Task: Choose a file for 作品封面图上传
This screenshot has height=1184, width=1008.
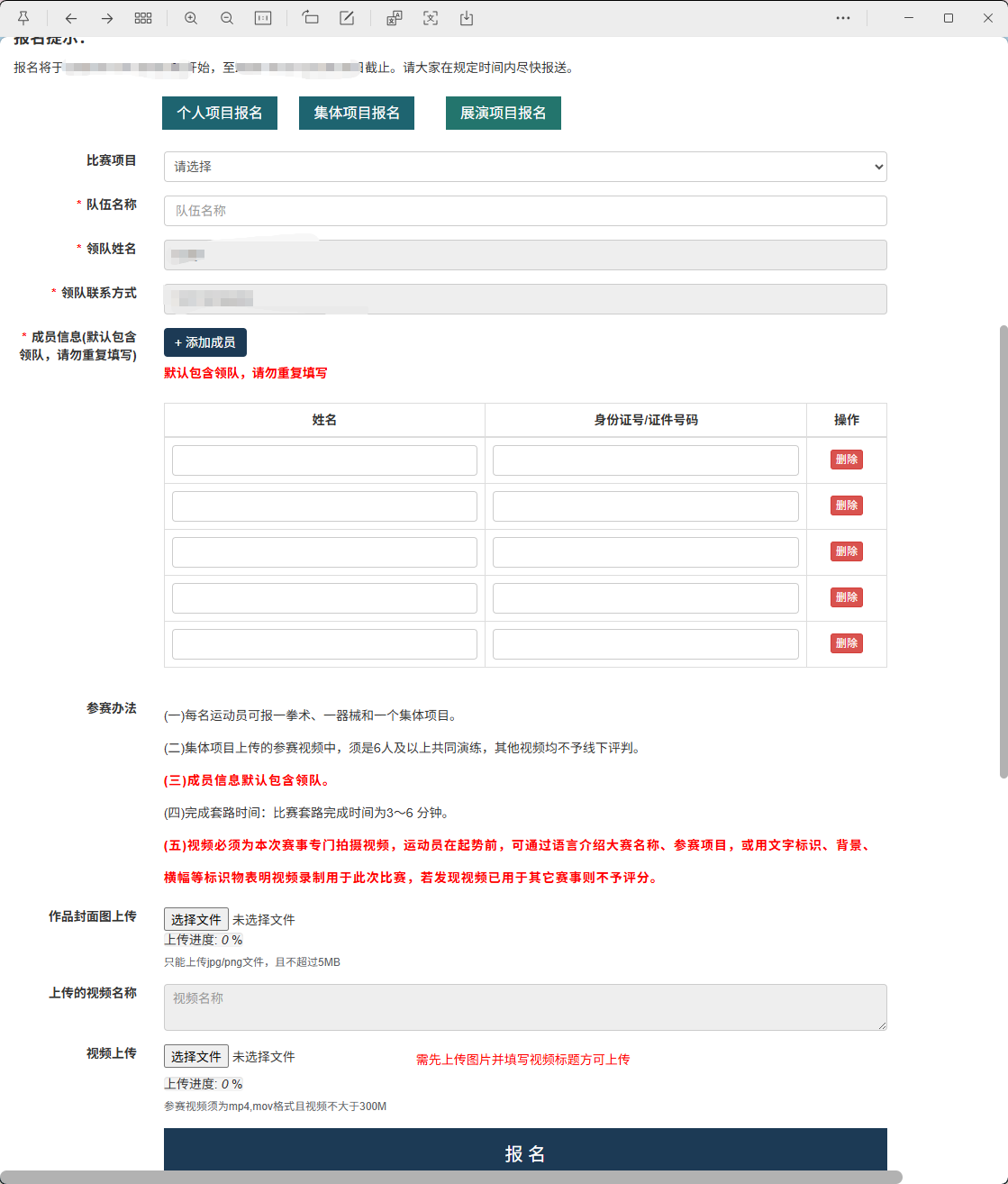Action: [195, 919]
